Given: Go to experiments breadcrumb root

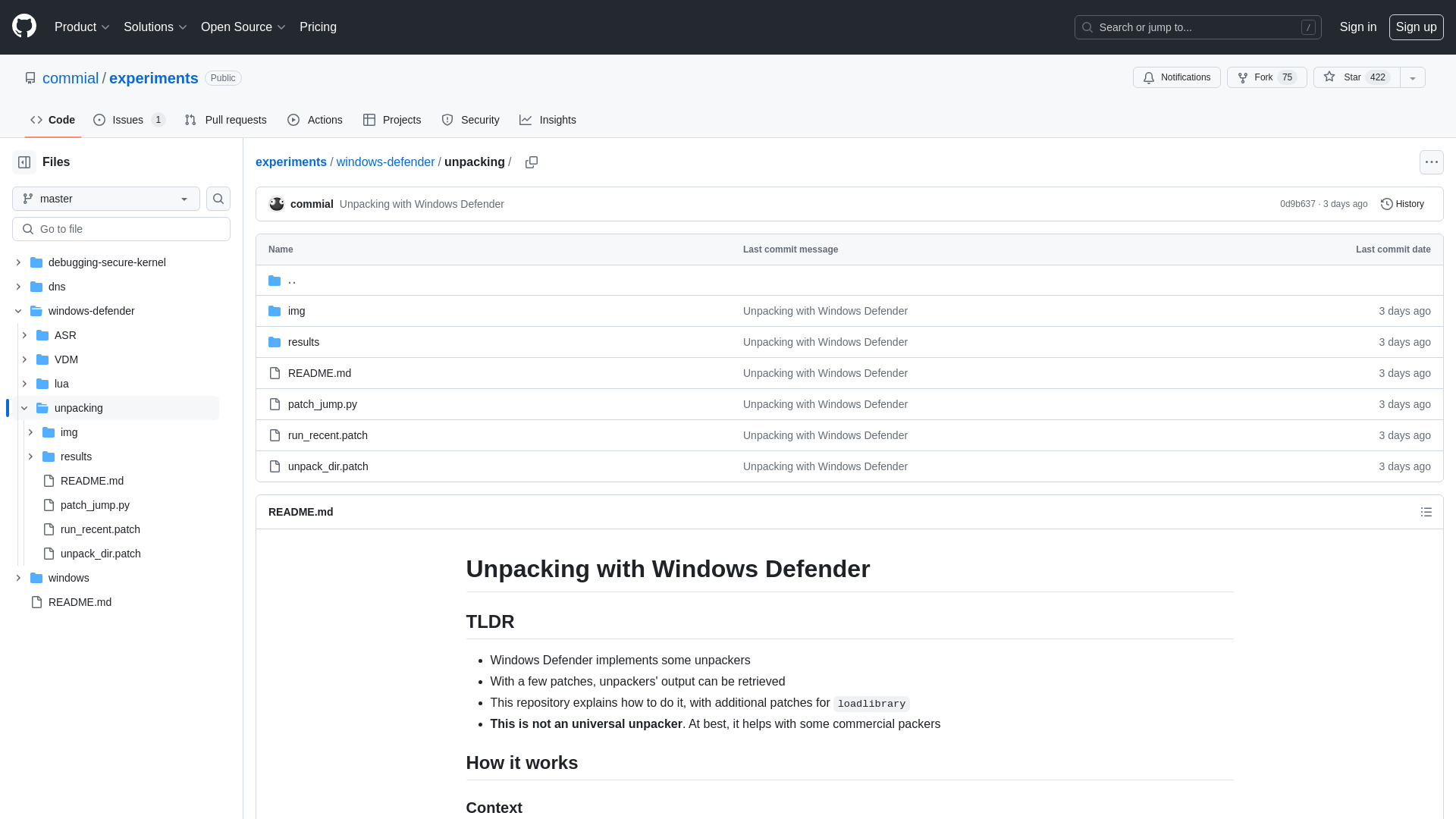Looking at the screenshot, I should coord(291,162).
